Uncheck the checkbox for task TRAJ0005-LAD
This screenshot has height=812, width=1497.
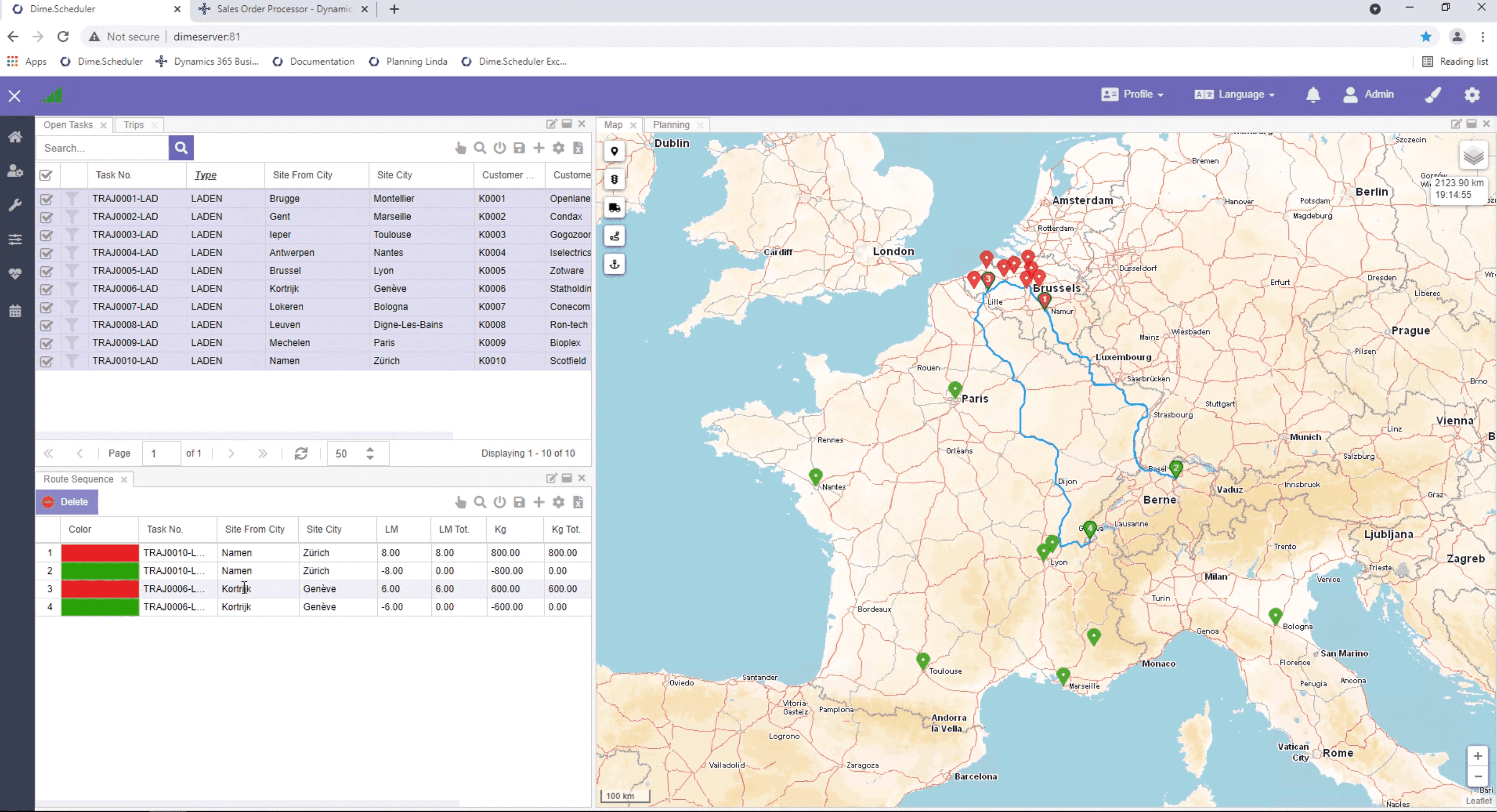tap(47, 271)
